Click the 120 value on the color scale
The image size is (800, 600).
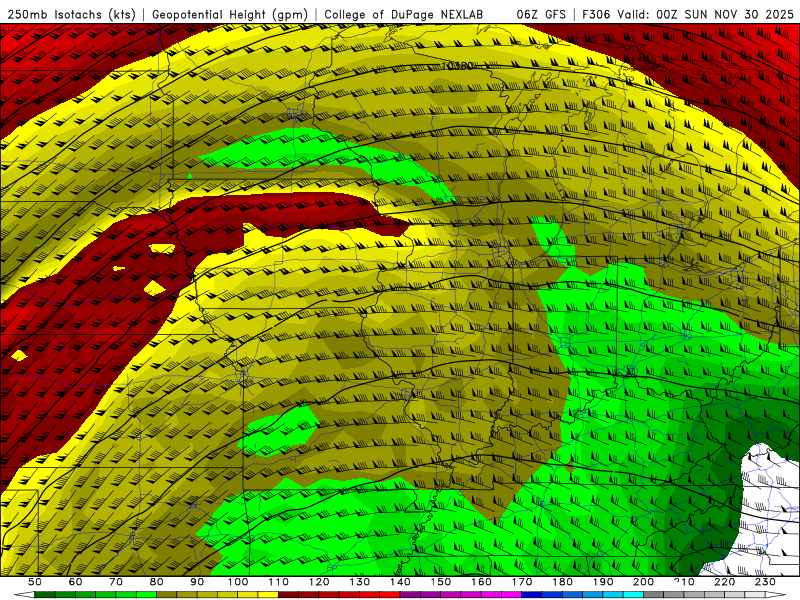coord(319,582)
